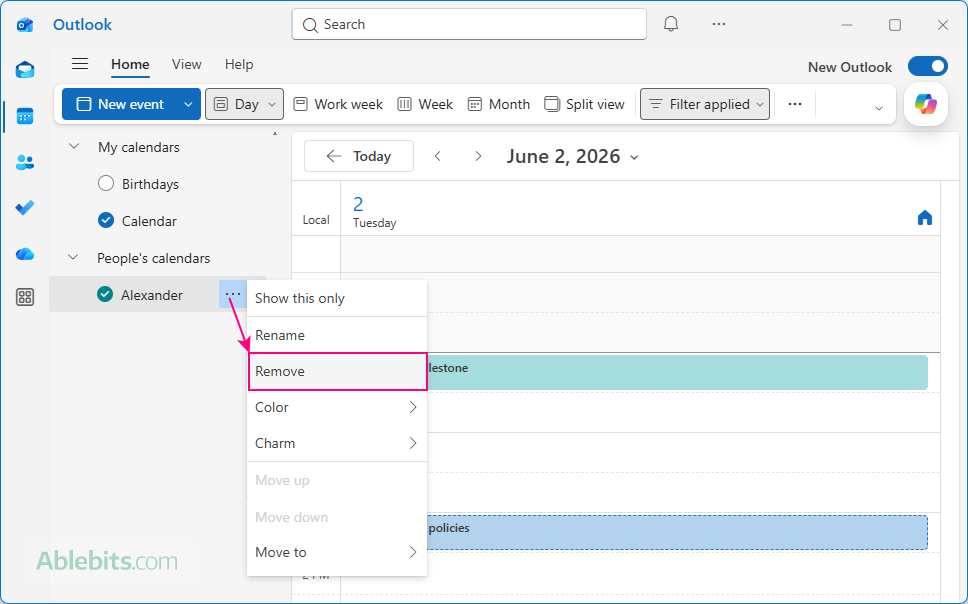Check the Birthdays calendar
This screenshot has width=968, height=604.
pyautogui.click(x=106, y=183)
